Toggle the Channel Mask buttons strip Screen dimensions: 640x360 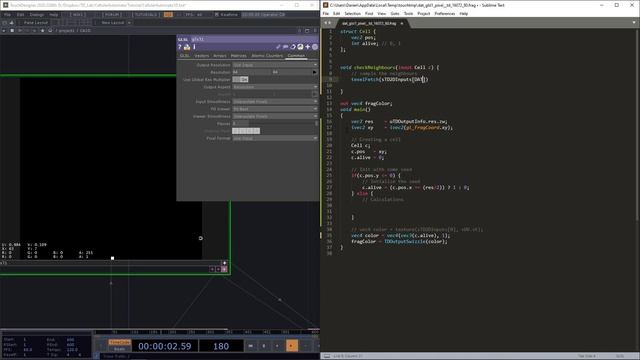click(246, 131)
